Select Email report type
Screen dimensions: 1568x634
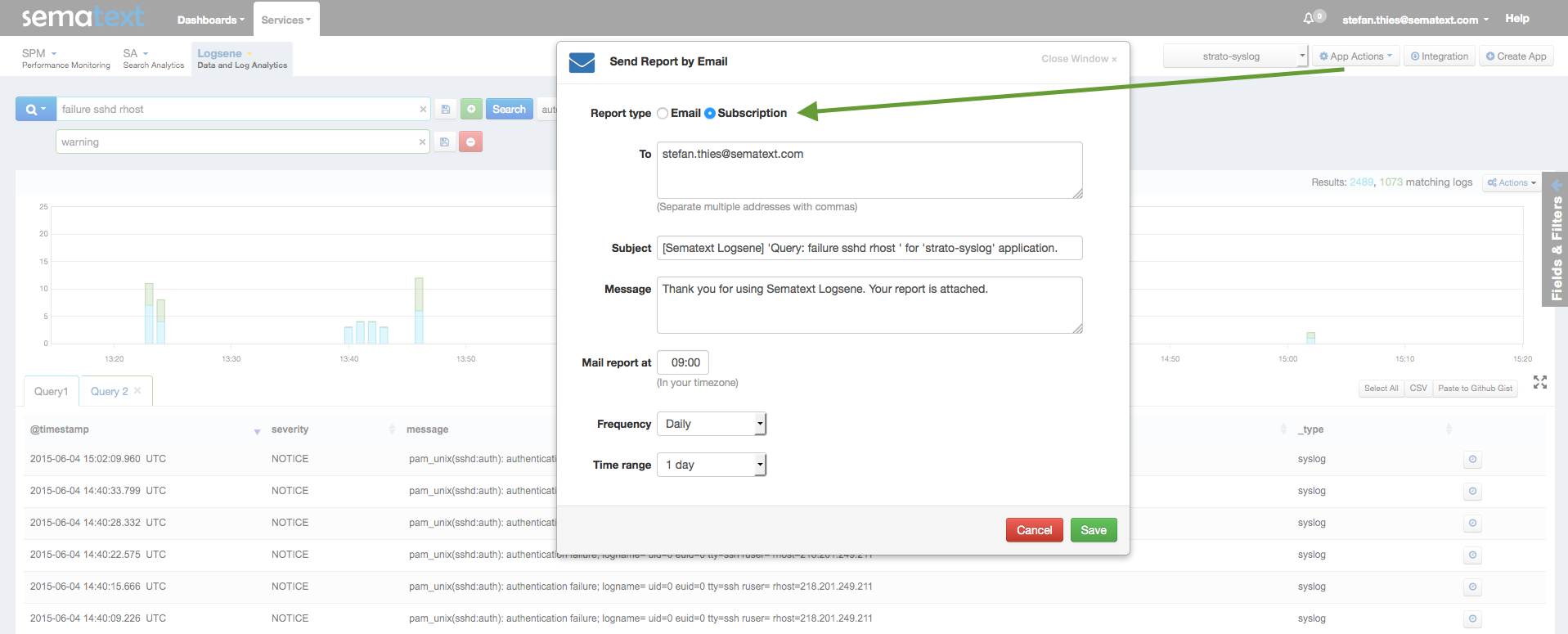coord(663,113)
